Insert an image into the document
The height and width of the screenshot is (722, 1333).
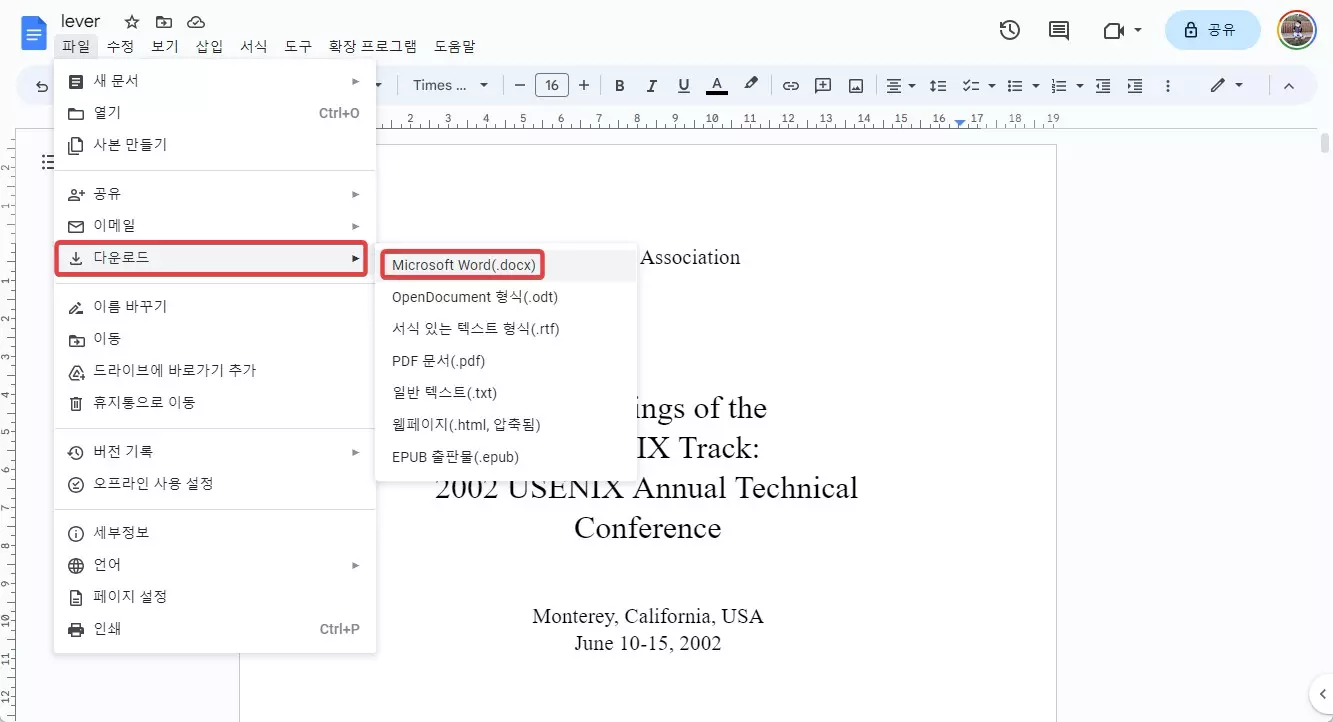855,85
